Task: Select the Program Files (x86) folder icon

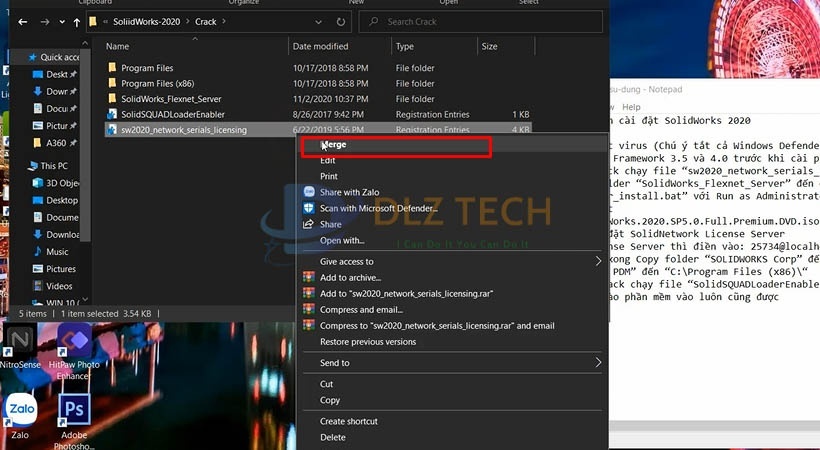Action: pos(112,83)
